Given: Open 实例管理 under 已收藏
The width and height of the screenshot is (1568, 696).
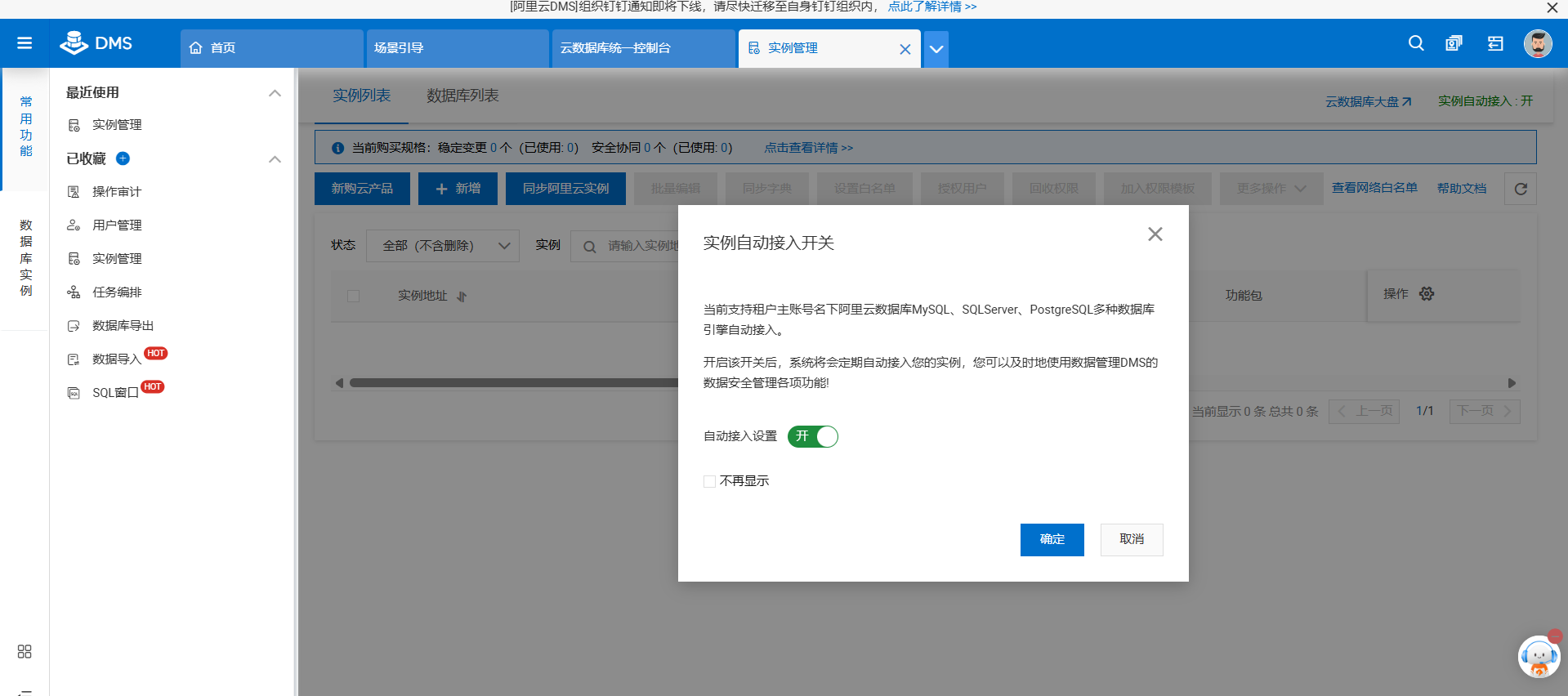Looking at the screenshot, I should (117, 259).
